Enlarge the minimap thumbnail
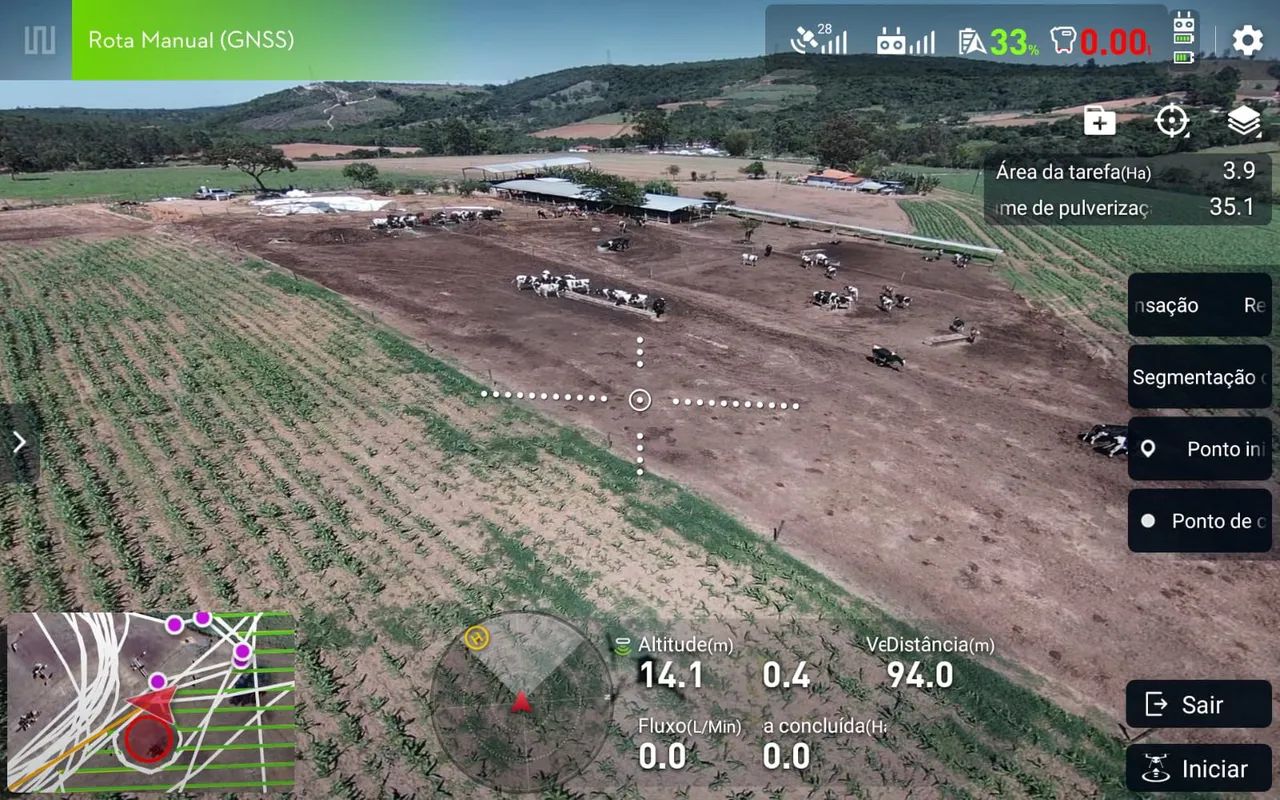Image resolution: width=1280 pixels, height=800 pixels. coord(151,701)
